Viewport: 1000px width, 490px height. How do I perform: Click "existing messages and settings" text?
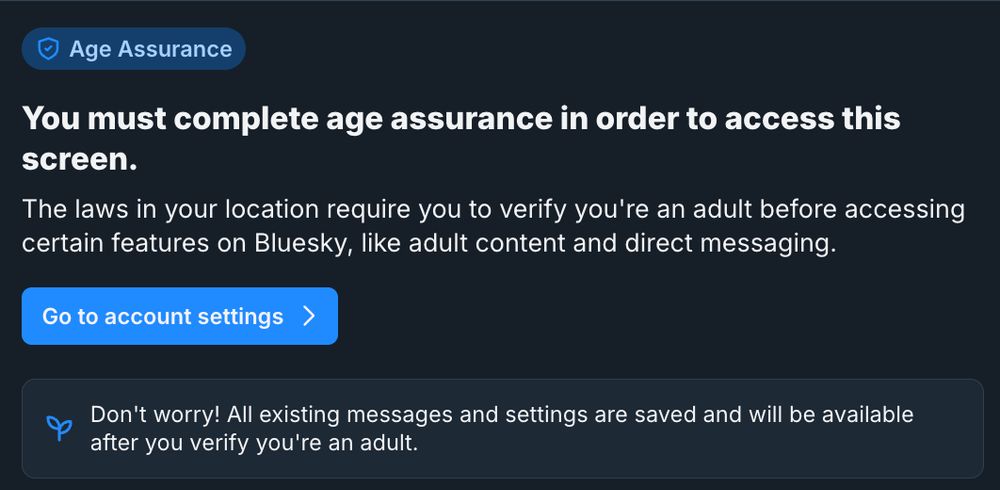[x=364, y=415]
